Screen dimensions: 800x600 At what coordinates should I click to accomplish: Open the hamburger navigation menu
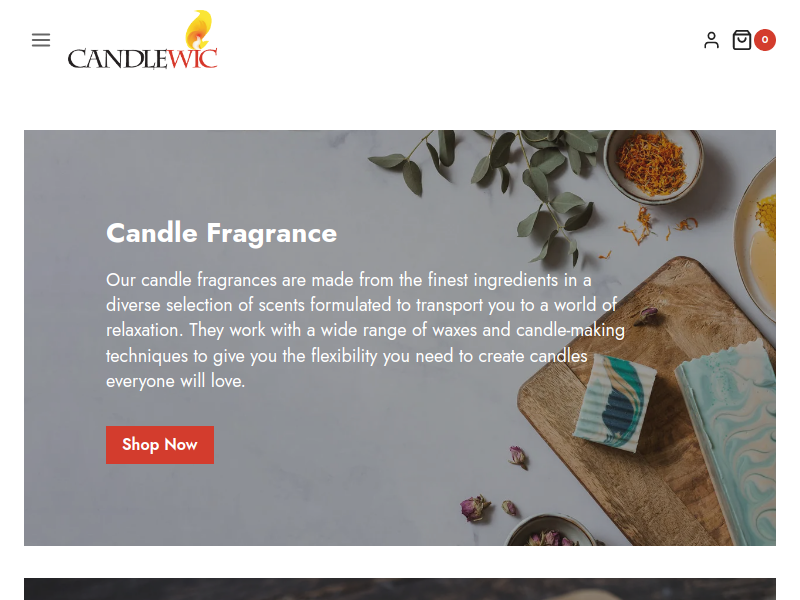click(41, 40)
